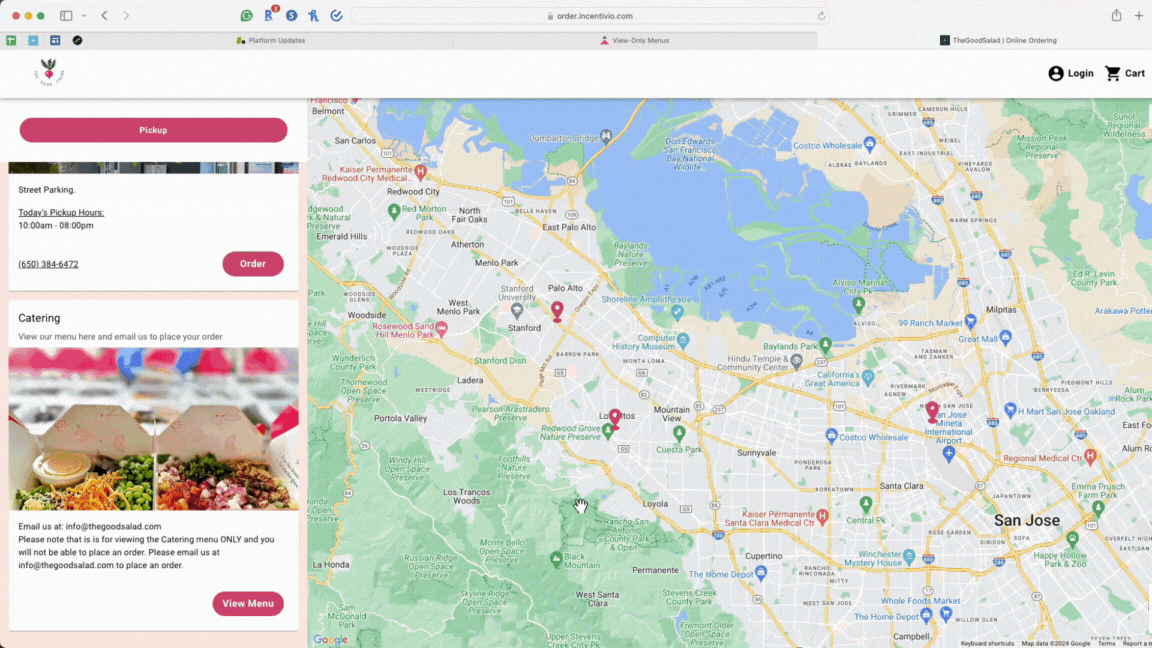Click Today's Pickup Hours link

(x=61, y=212)
